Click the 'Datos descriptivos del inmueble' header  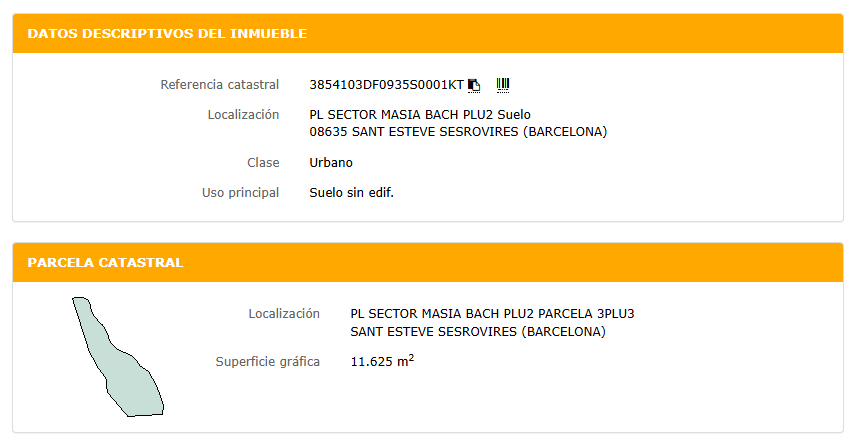pyautogui.click(x=167, y=34)
